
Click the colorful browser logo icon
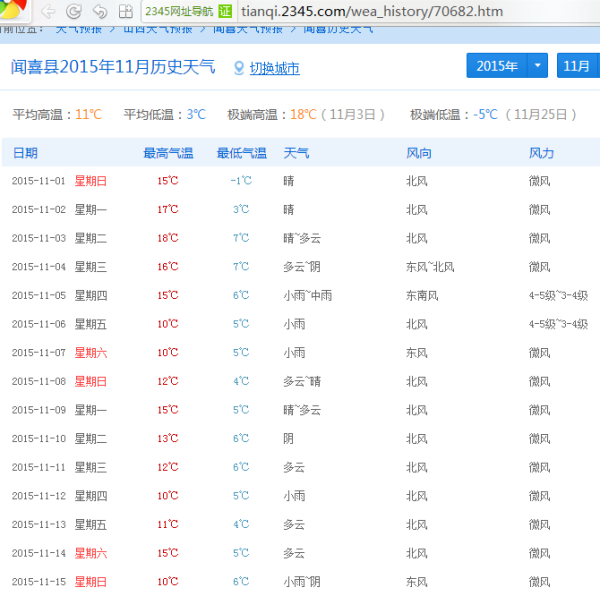tap(14, 10)
